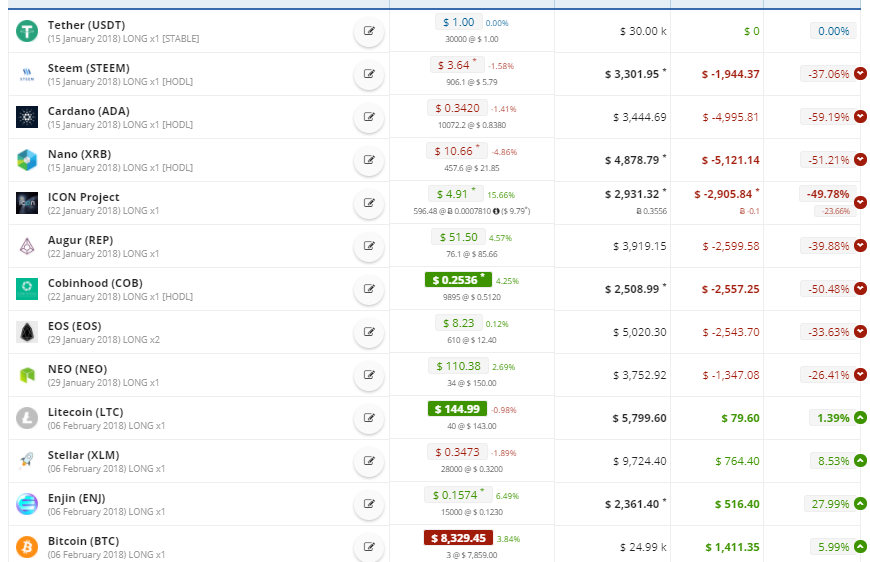Click the EOS red down arrow
The height and width of the screenshot is (562, 870).
860,331
